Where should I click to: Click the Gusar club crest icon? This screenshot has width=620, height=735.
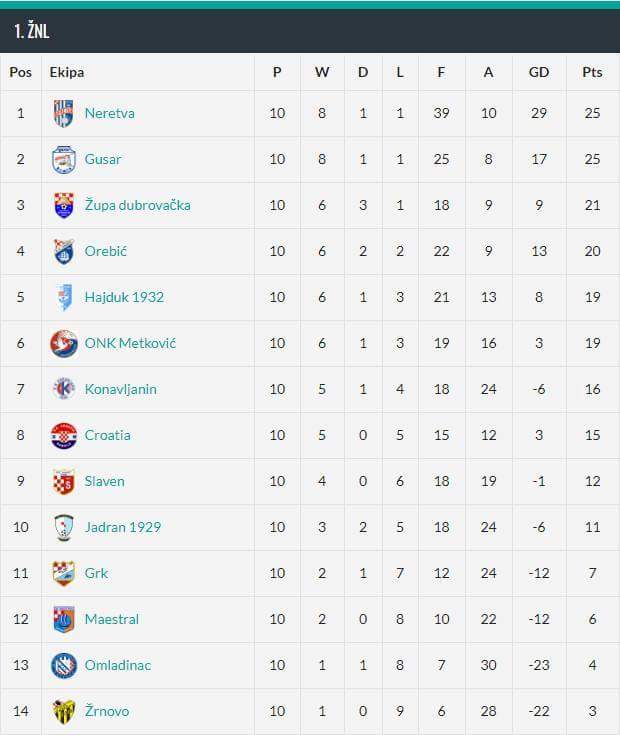63,159
